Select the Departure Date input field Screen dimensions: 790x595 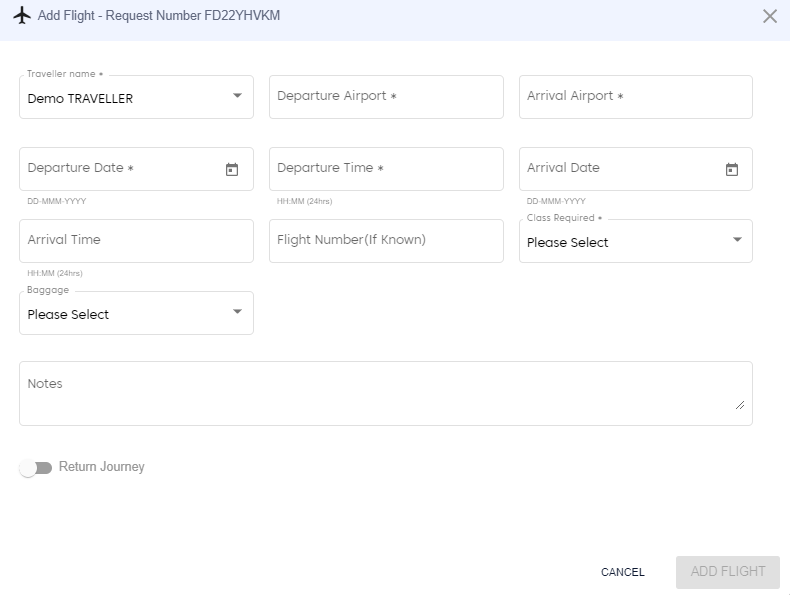pyautogui.click(x=120, y=169)
